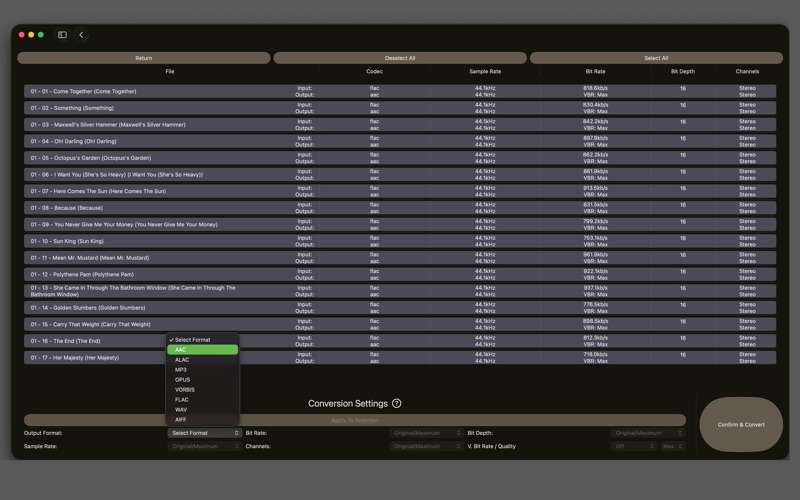Toggle the sidebar icon in title bar
The image size is (800, 500).
62,35
